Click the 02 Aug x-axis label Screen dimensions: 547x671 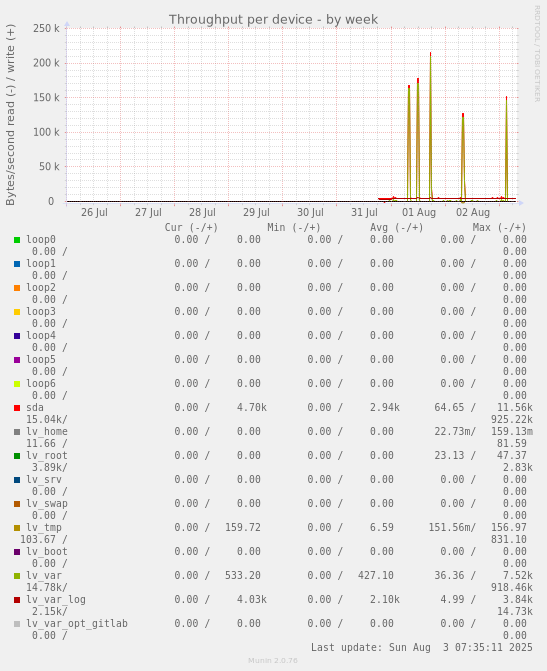(473, 212)
